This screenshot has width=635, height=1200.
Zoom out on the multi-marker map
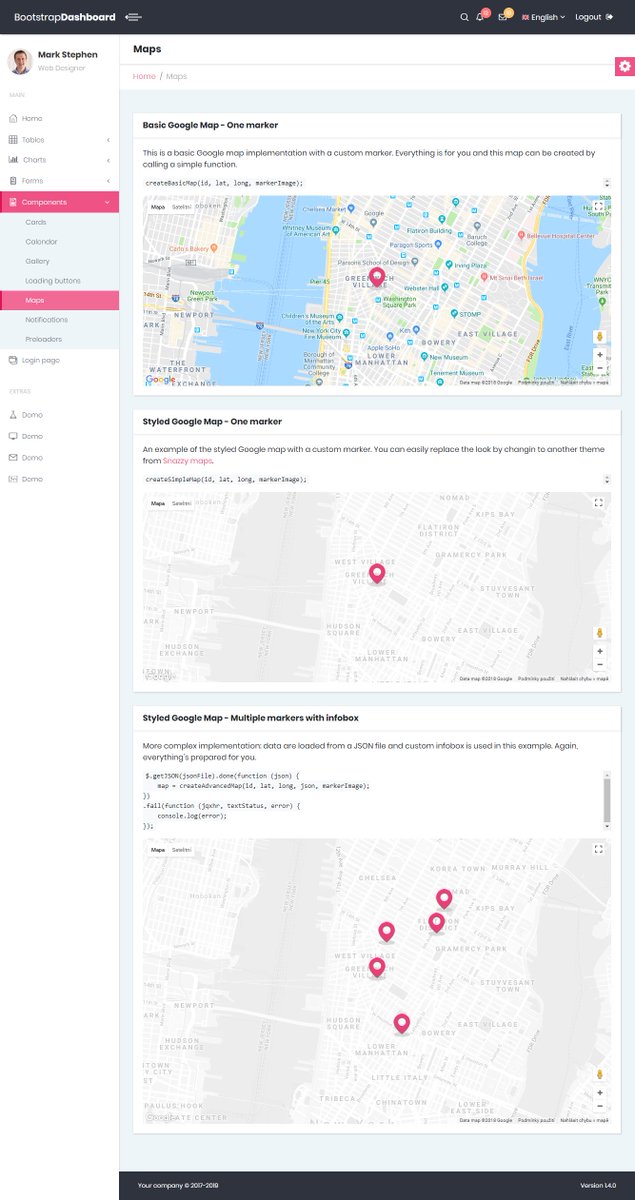[600, 1105]
